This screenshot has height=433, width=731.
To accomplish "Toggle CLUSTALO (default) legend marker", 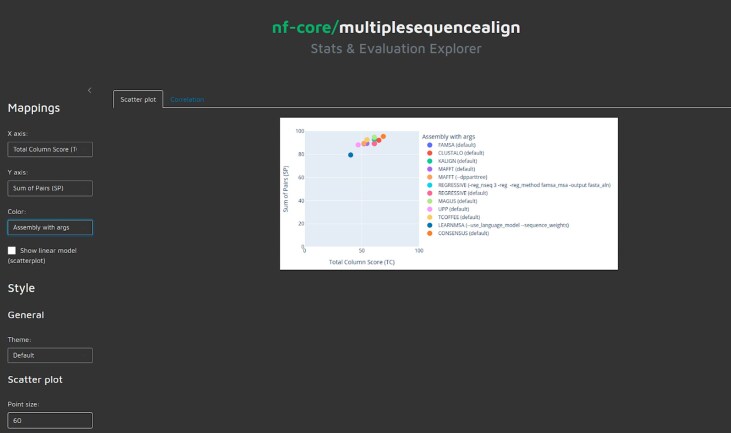I will click(x=429, y=153).
